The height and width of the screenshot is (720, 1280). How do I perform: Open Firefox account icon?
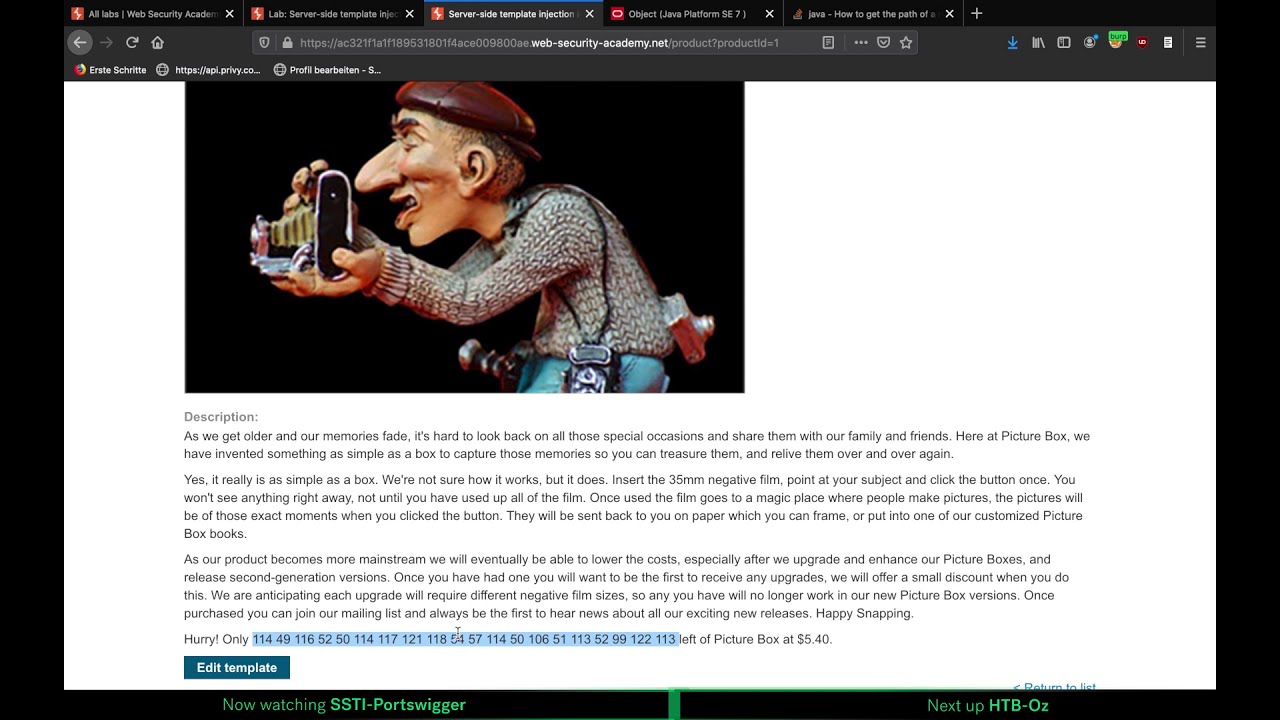(x=1090, y=43)
